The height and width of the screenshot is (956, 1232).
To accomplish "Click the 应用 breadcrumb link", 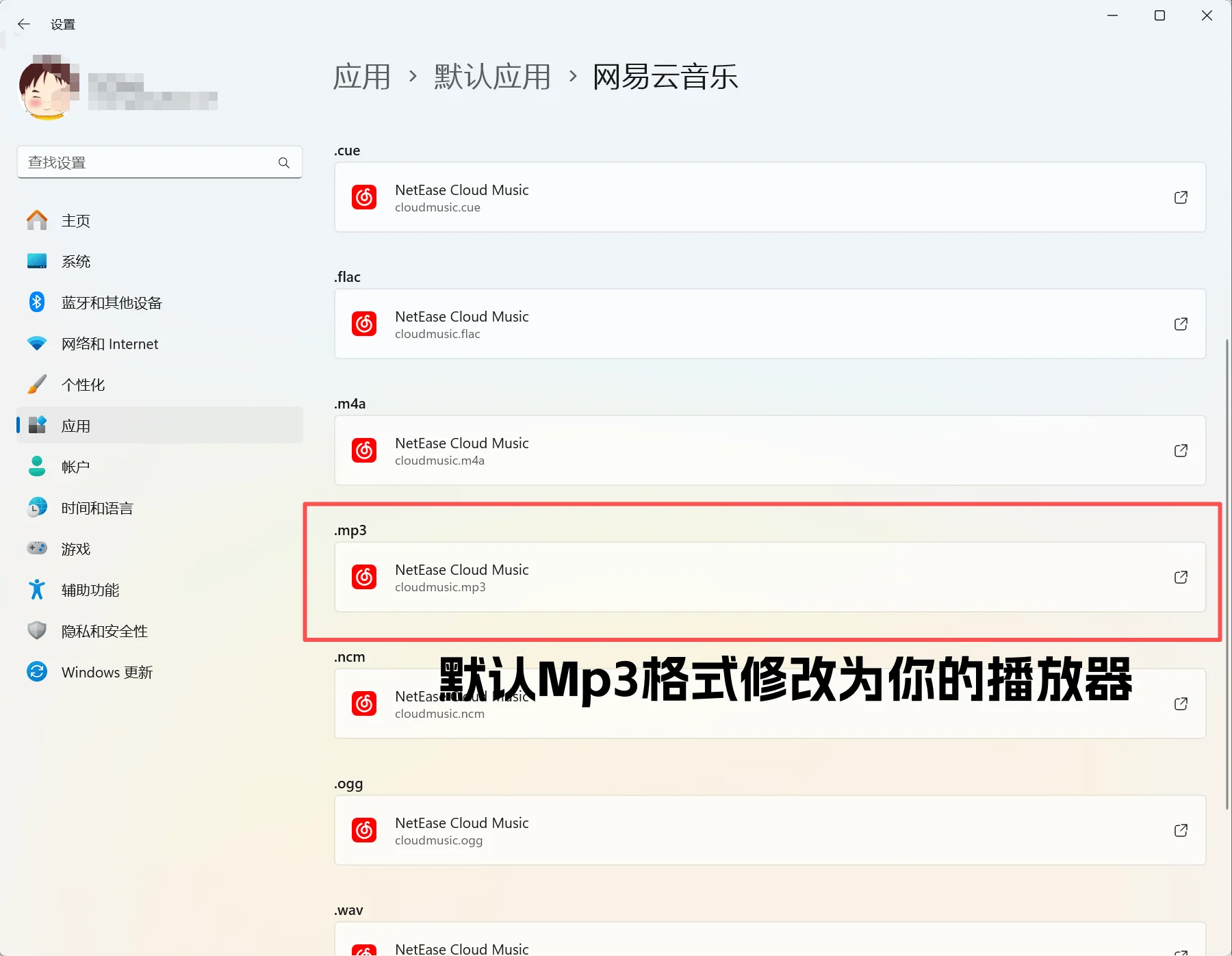I will click(361, 77).
